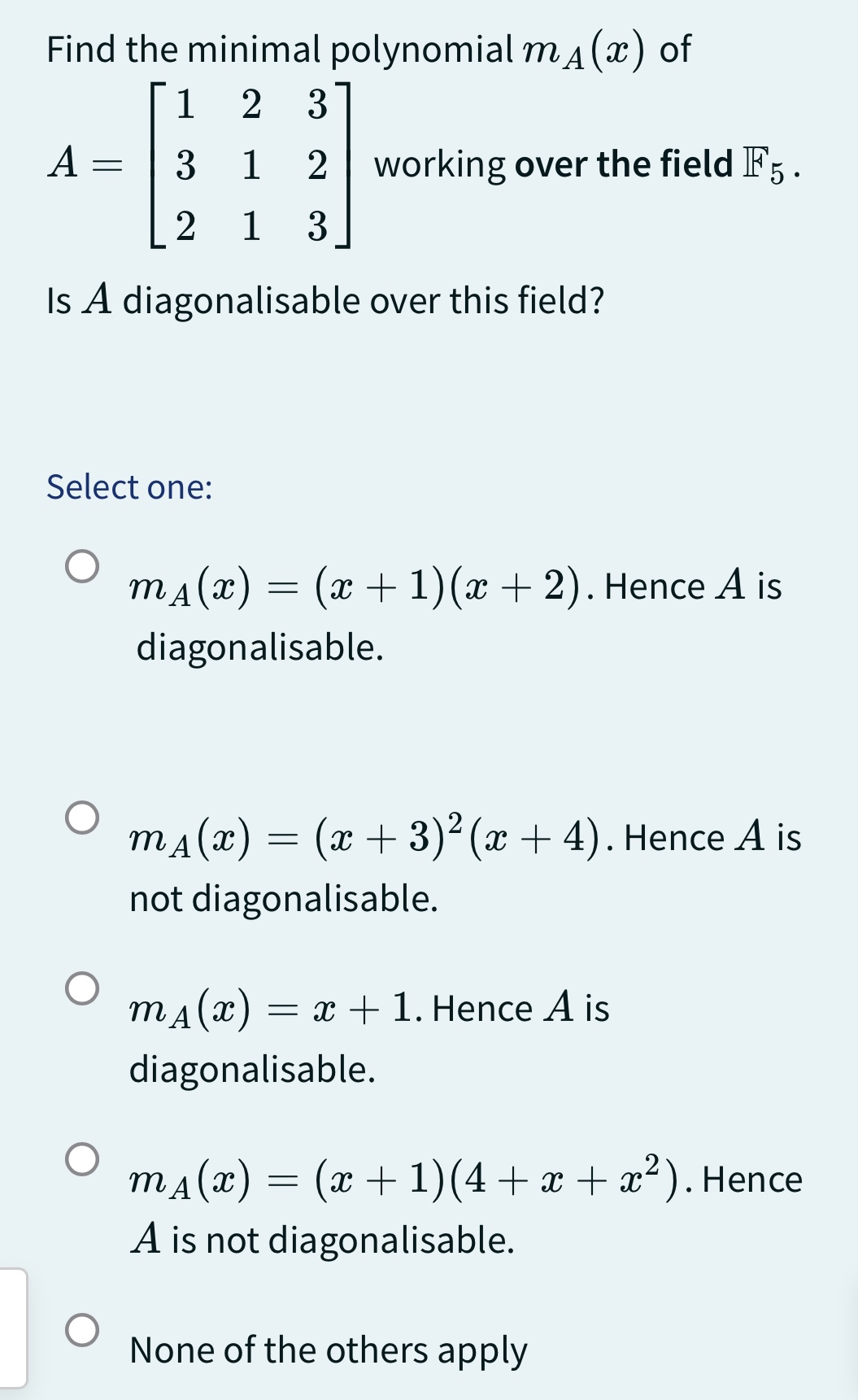Image resolution: width=858 pixels, height=1400 pixels.
Task: Click the polynomial expression (x+3)²(x+4)
Action: (x=455, y=838)
